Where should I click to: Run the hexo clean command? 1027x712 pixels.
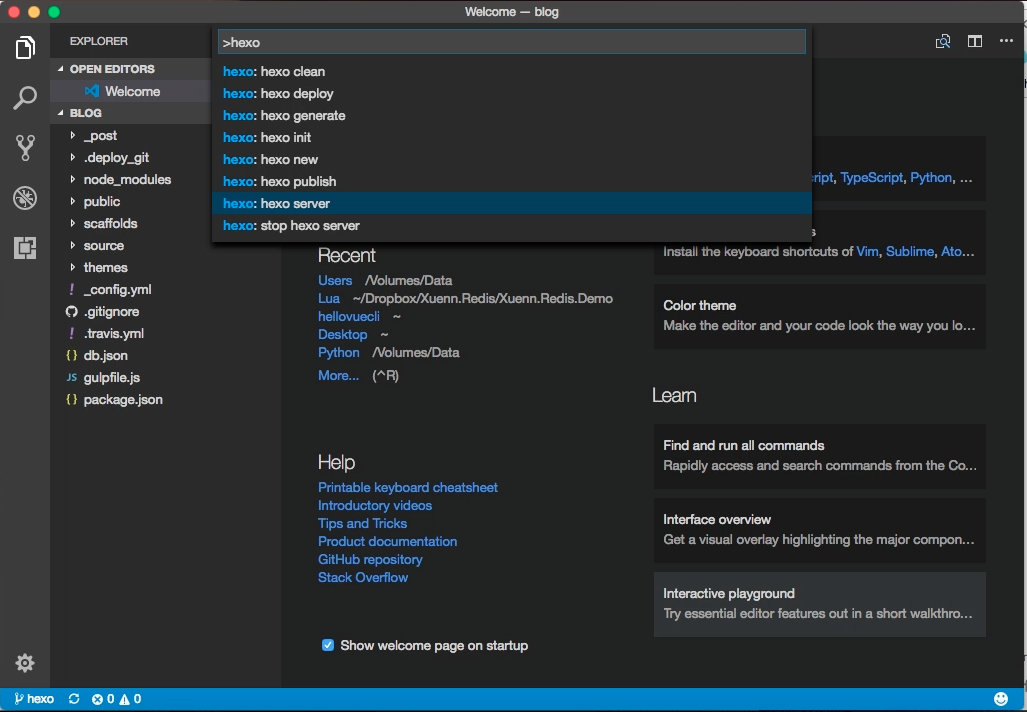pyautogui.click(x=512, y=71)
